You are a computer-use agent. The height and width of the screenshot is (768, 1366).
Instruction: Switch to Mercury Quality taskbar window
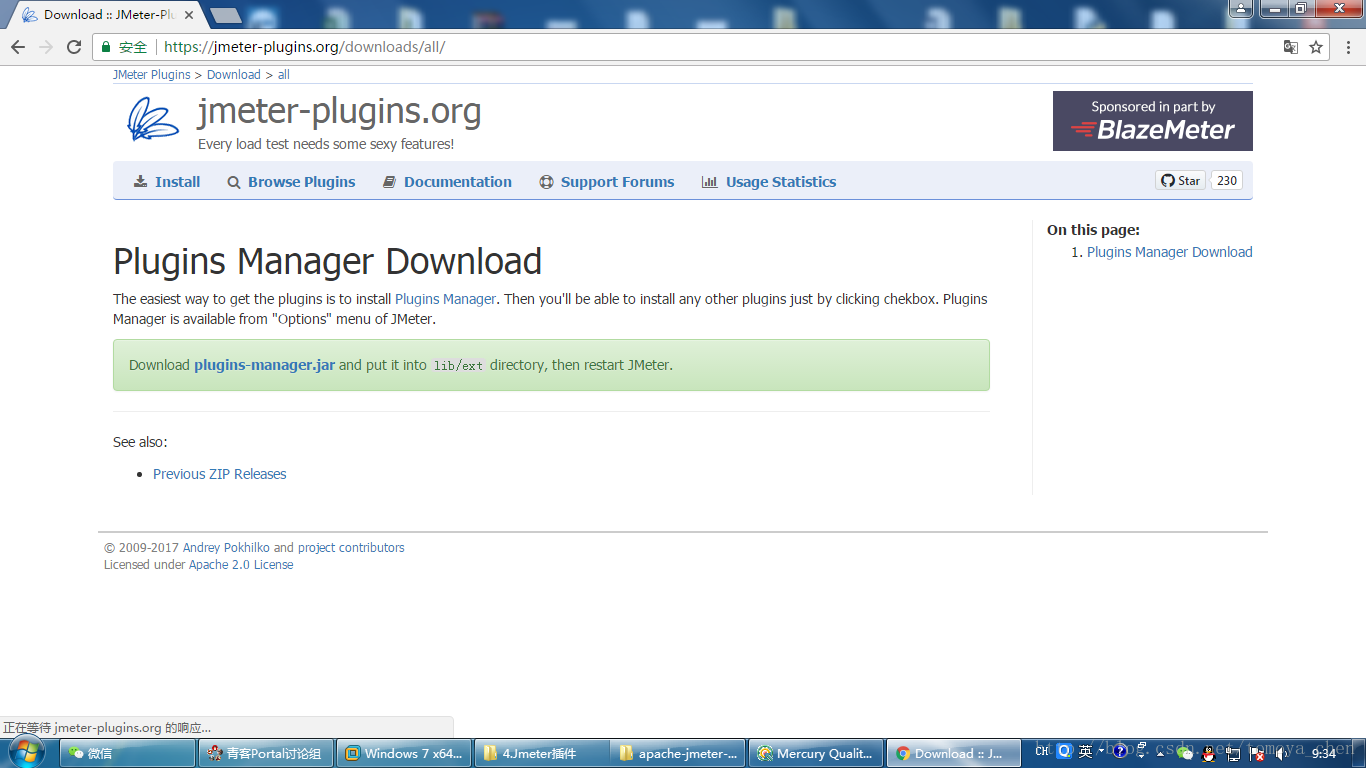(x=817, y=753)
